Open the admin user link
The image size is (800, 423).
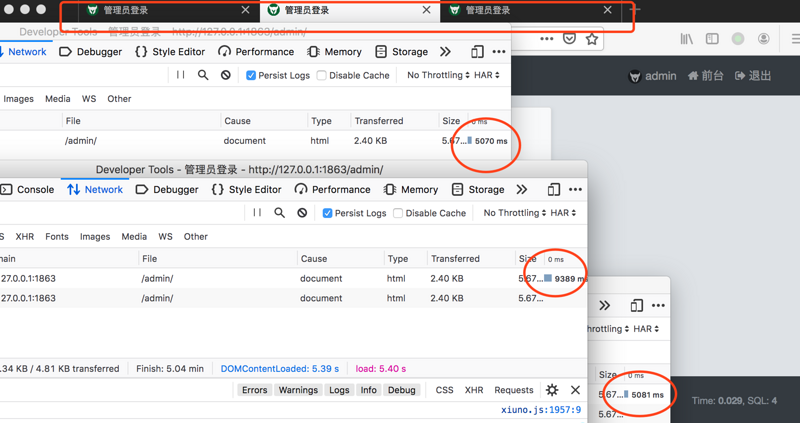tap(652, 76)
